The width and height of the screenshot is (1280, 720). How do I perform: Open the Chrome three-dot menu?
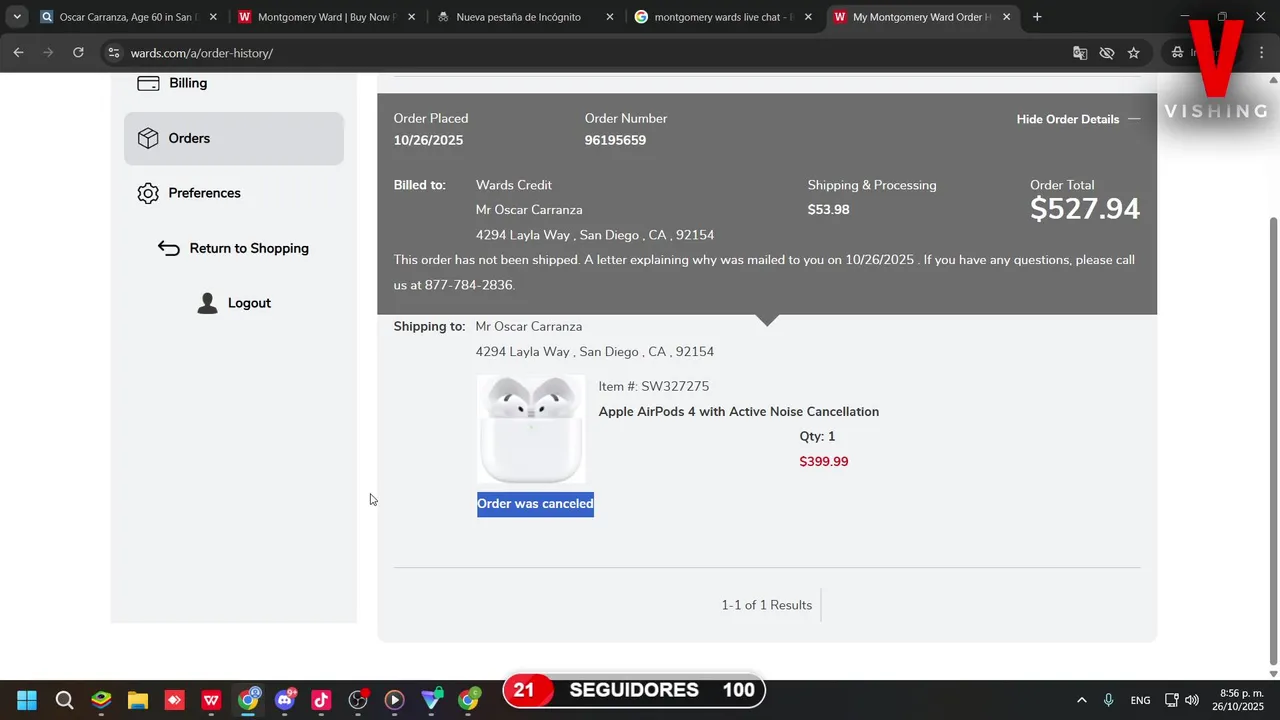(1261, 53)
